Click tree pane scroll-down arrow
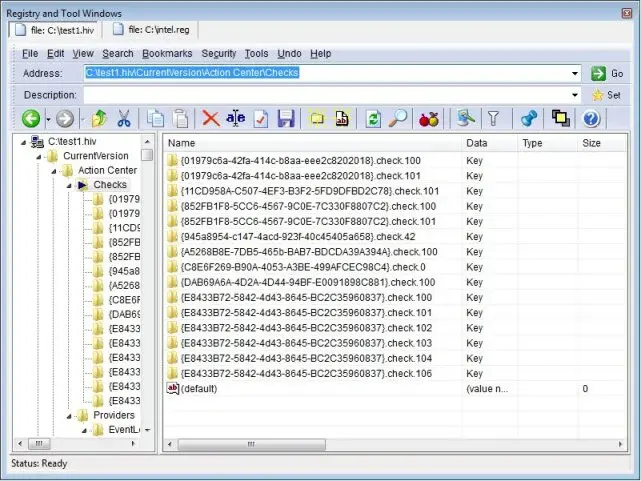This screenshot has width=641, height=481. pyautogui.click(x=147, y=430)
